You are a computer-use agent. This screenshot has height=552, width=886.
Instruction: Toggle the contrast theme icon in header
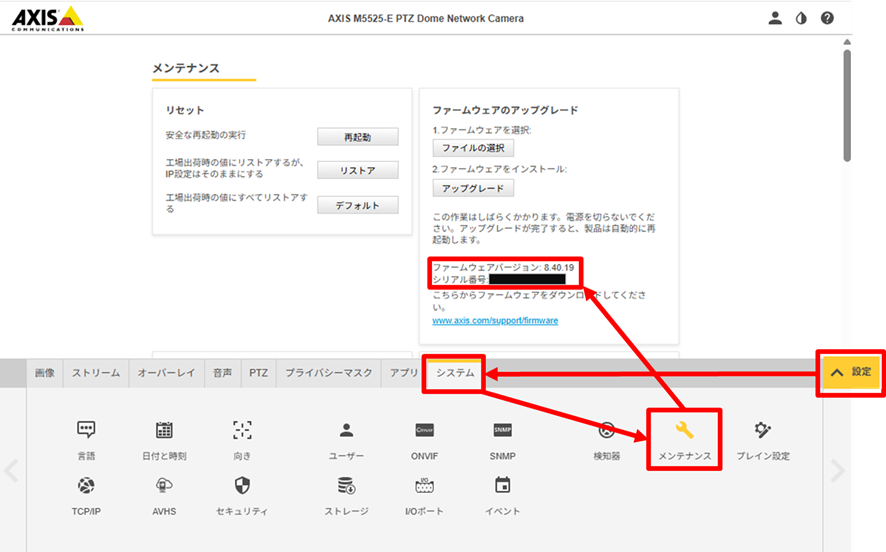801,18
